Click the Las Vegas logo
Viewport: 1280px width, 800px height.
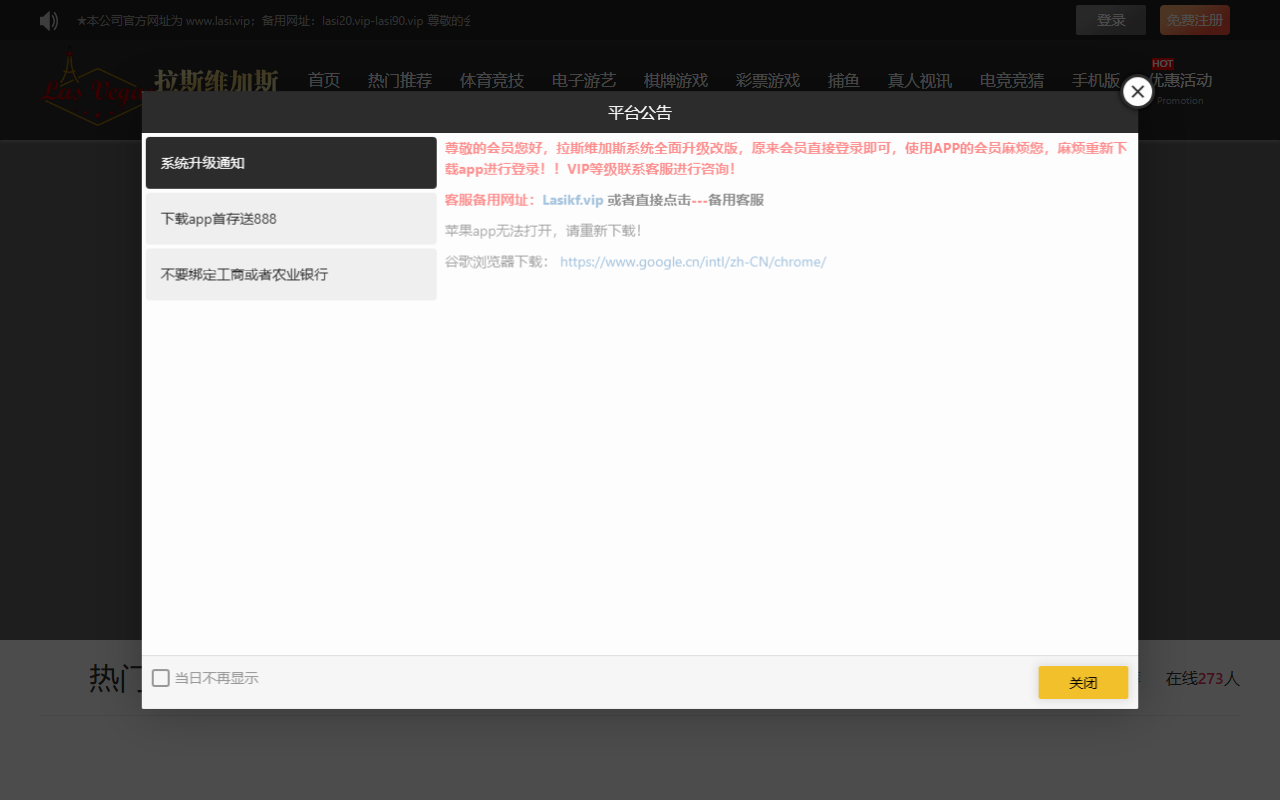coord(92,88)
